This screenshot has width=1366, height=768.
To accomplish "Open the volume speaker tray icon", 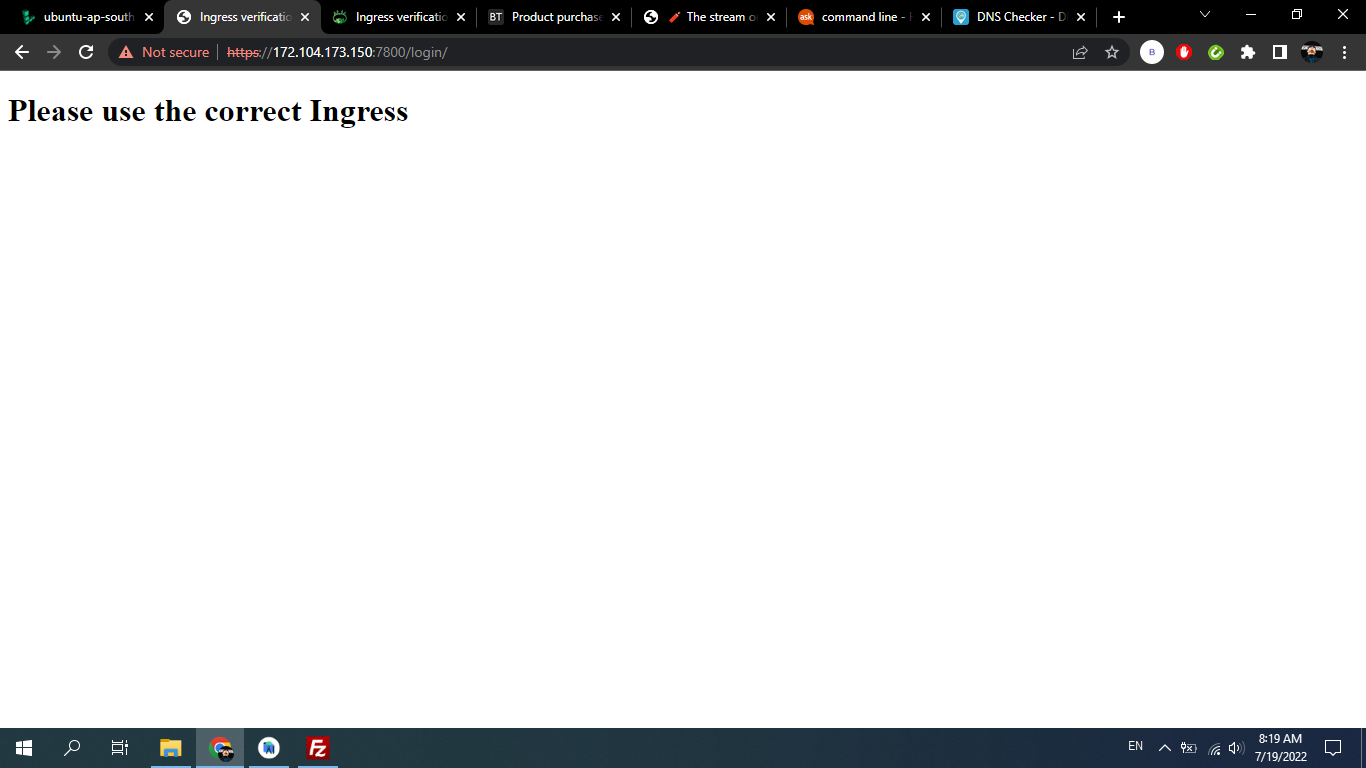I will coord(1237,748).
